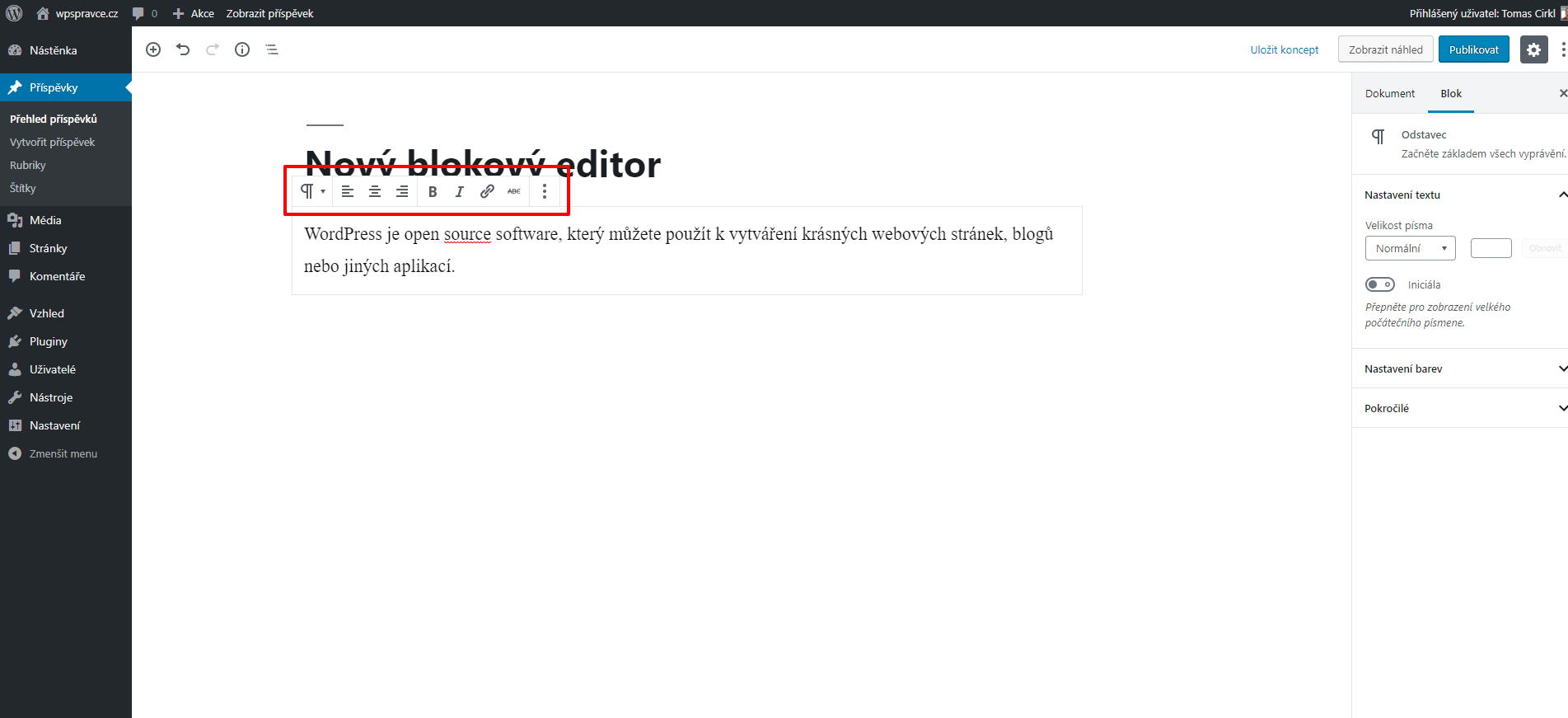
Task: Collapse the Nastavení textu panel
Action: click(1460, 195)
